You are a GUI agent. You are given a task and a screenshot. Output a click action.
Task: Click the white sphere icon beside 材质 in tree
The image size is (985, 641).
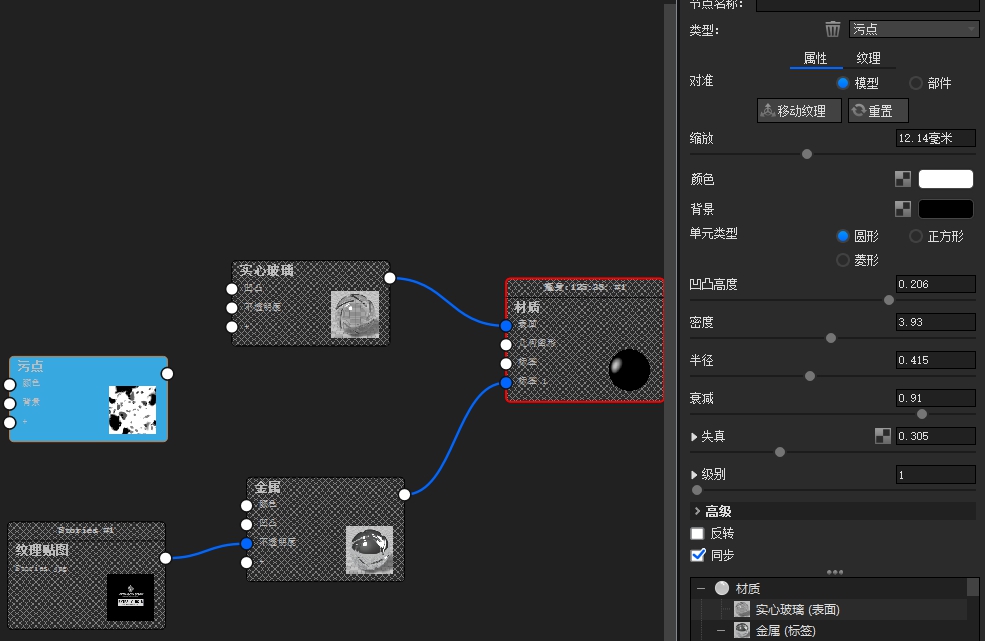[721, 588]
